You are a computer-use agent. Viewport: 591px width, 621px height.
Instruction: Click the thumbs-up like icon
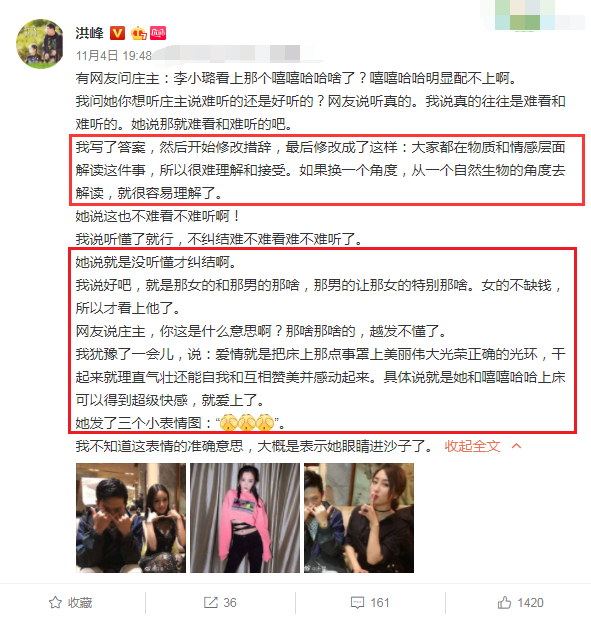504,602
